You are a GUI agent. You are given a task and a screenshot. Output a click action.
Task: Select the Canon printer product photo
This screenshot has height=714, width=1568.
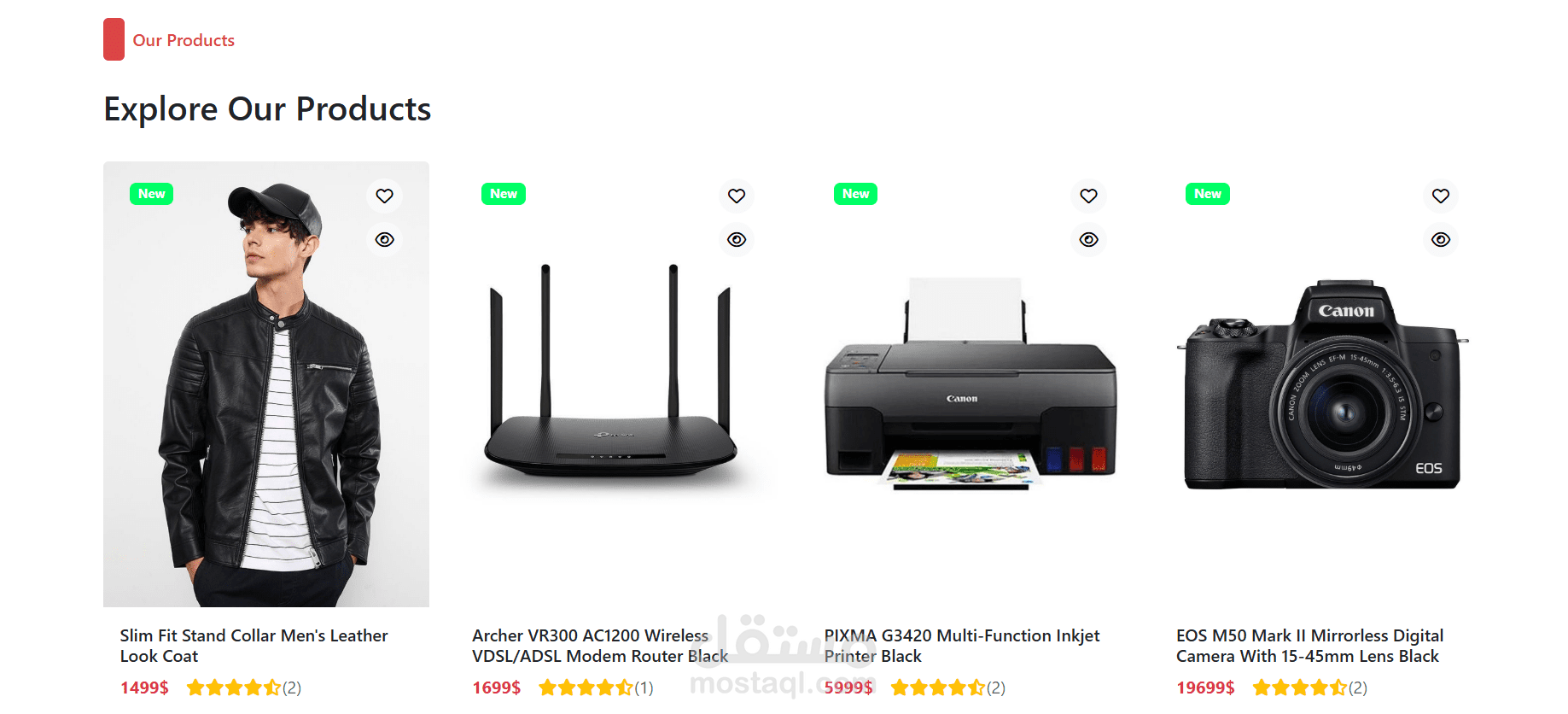coord(971,383)
